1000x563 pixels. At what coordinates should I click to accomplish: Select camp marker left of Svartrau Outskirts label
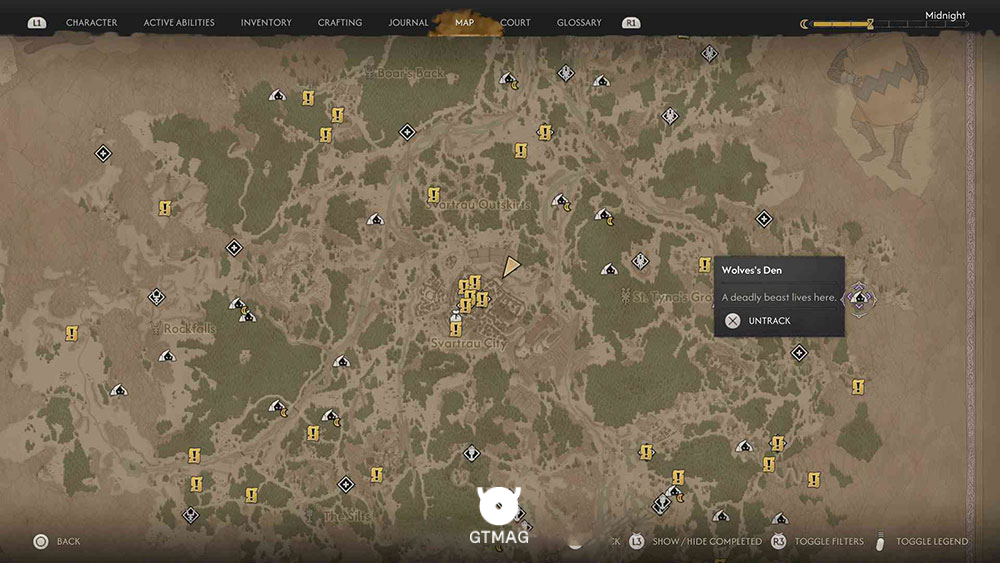pos(375,220)
